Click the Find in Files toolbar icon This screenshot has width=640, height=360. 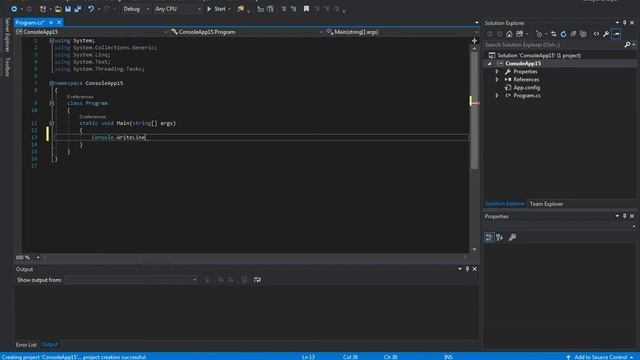tap(240, 9)
